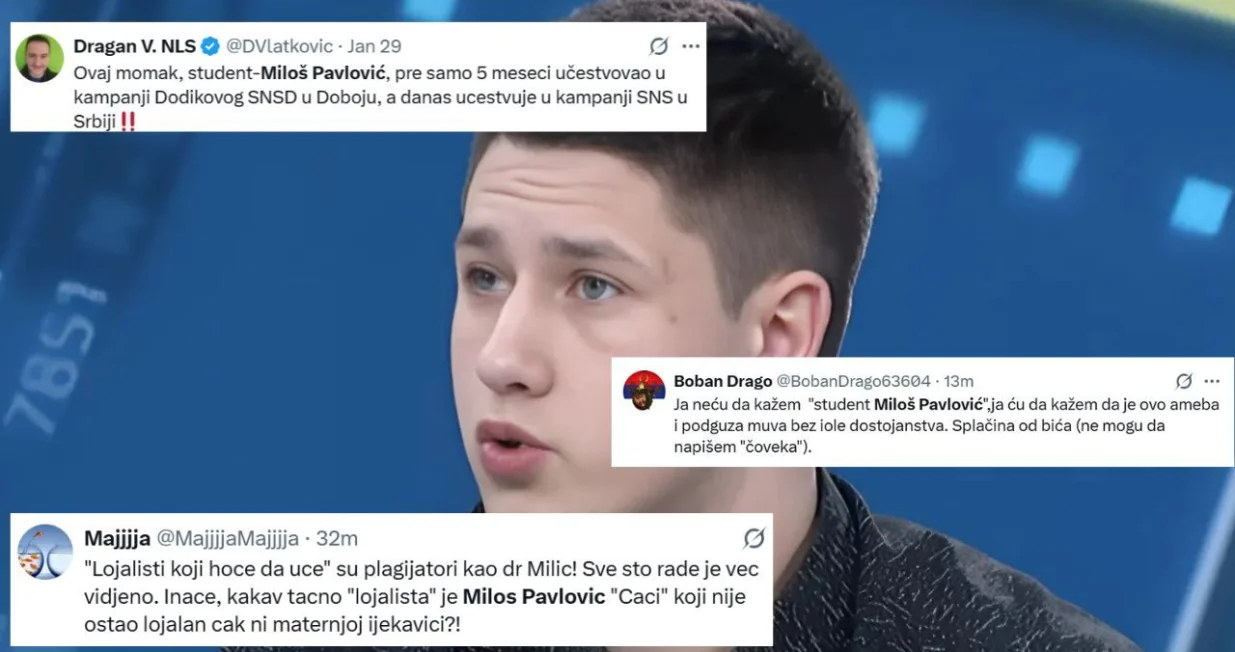
Task: Open the @BobanDrago63604 handle
Action: point(854,381)
